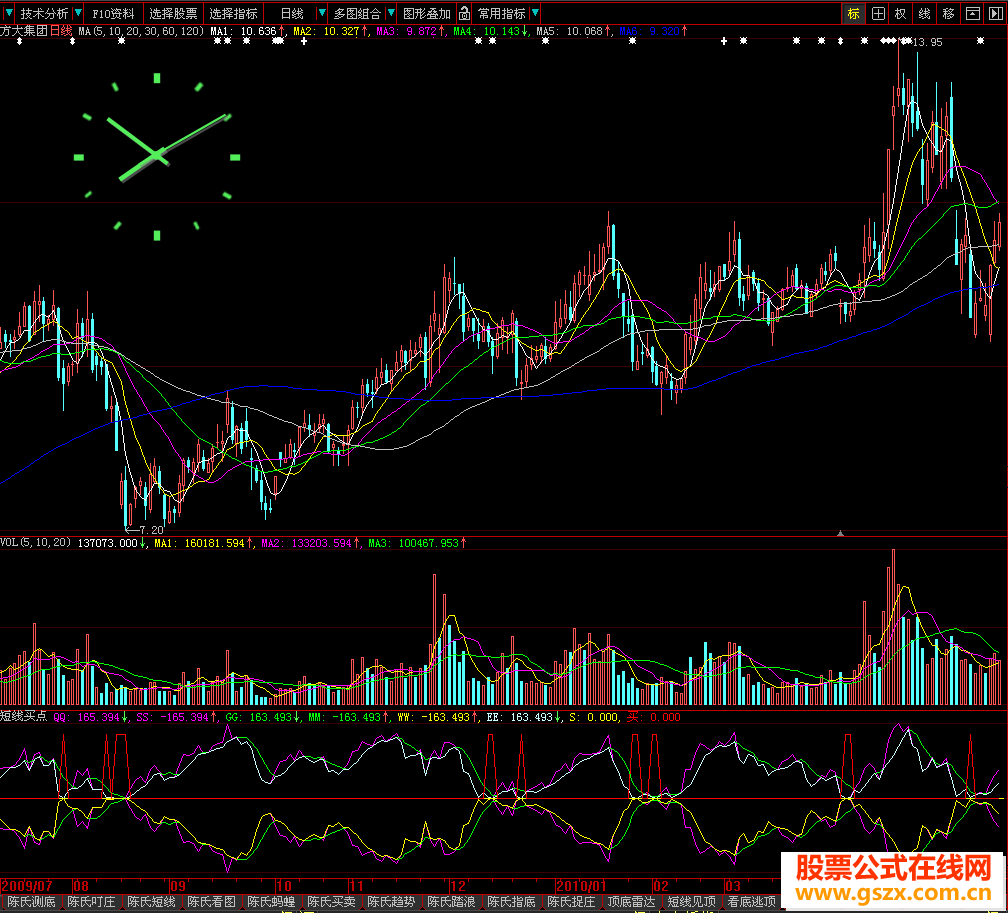Switch to the 顶底雷达 indicator tab
Viewport: 1008px width, 913px height.
click(631, 902)
